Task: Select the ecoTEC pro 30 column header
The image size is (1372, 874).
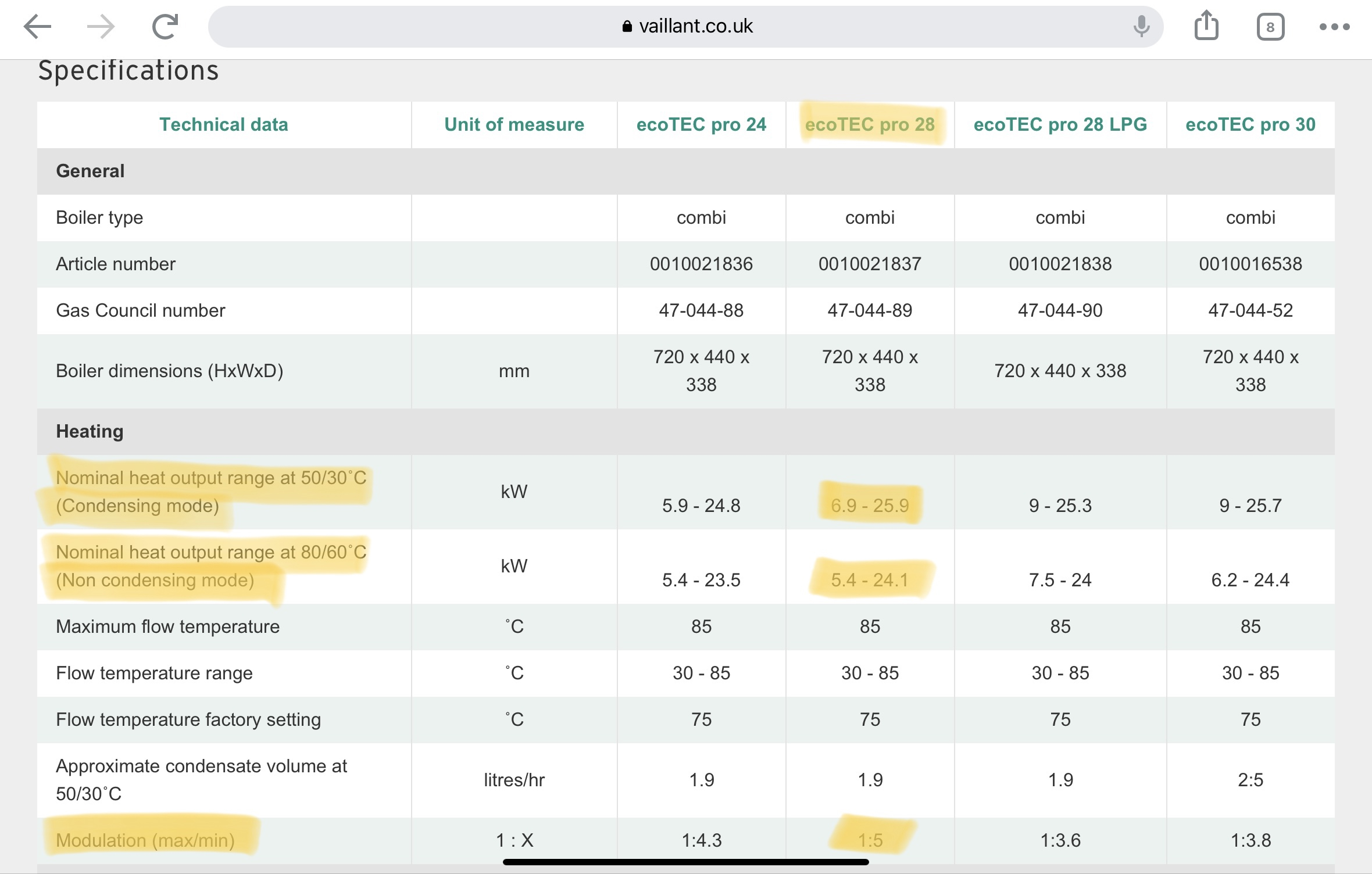Action: click(1250, 124)
